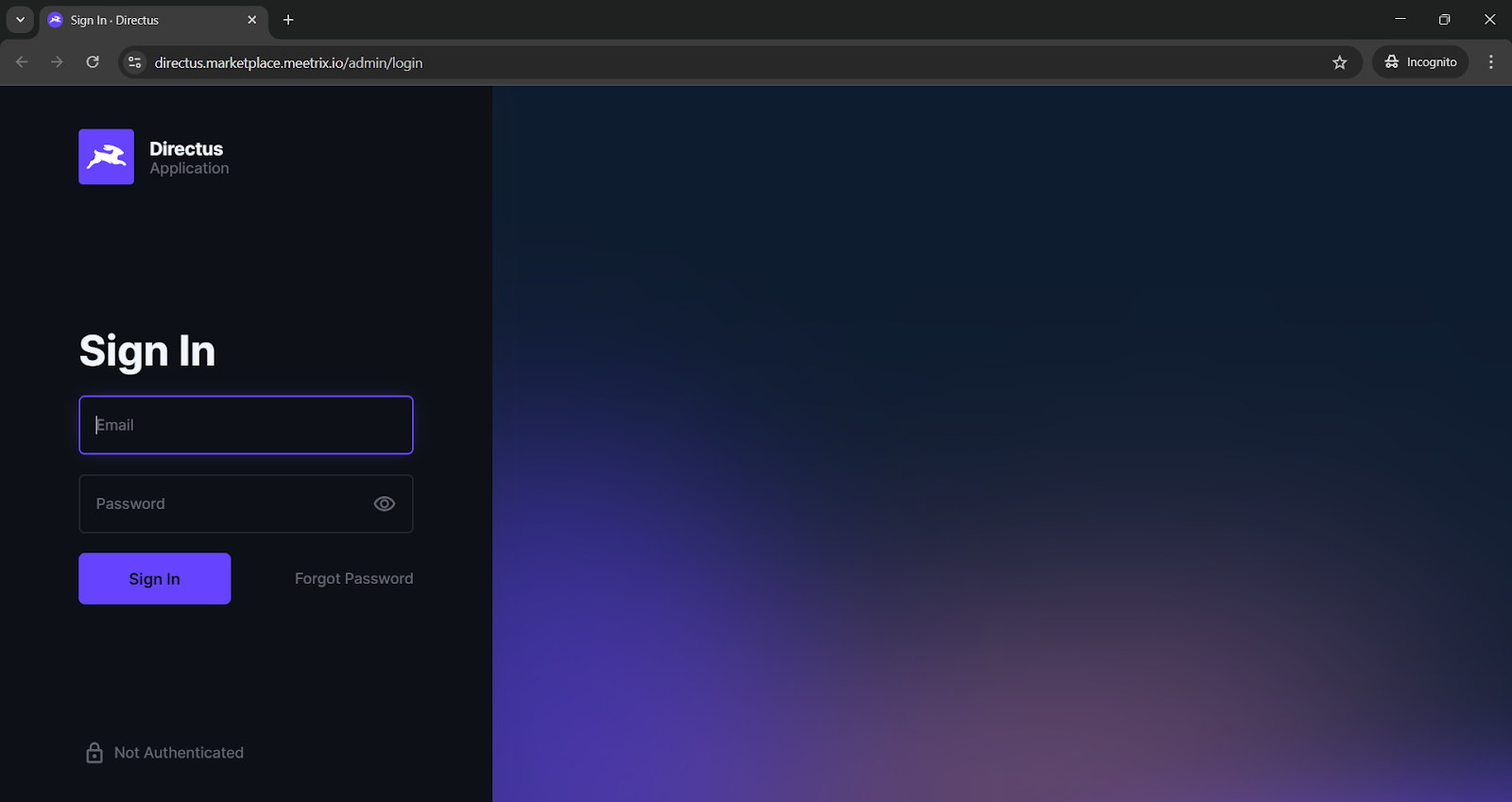Toggle password visibility eye icon

(385, 503)
